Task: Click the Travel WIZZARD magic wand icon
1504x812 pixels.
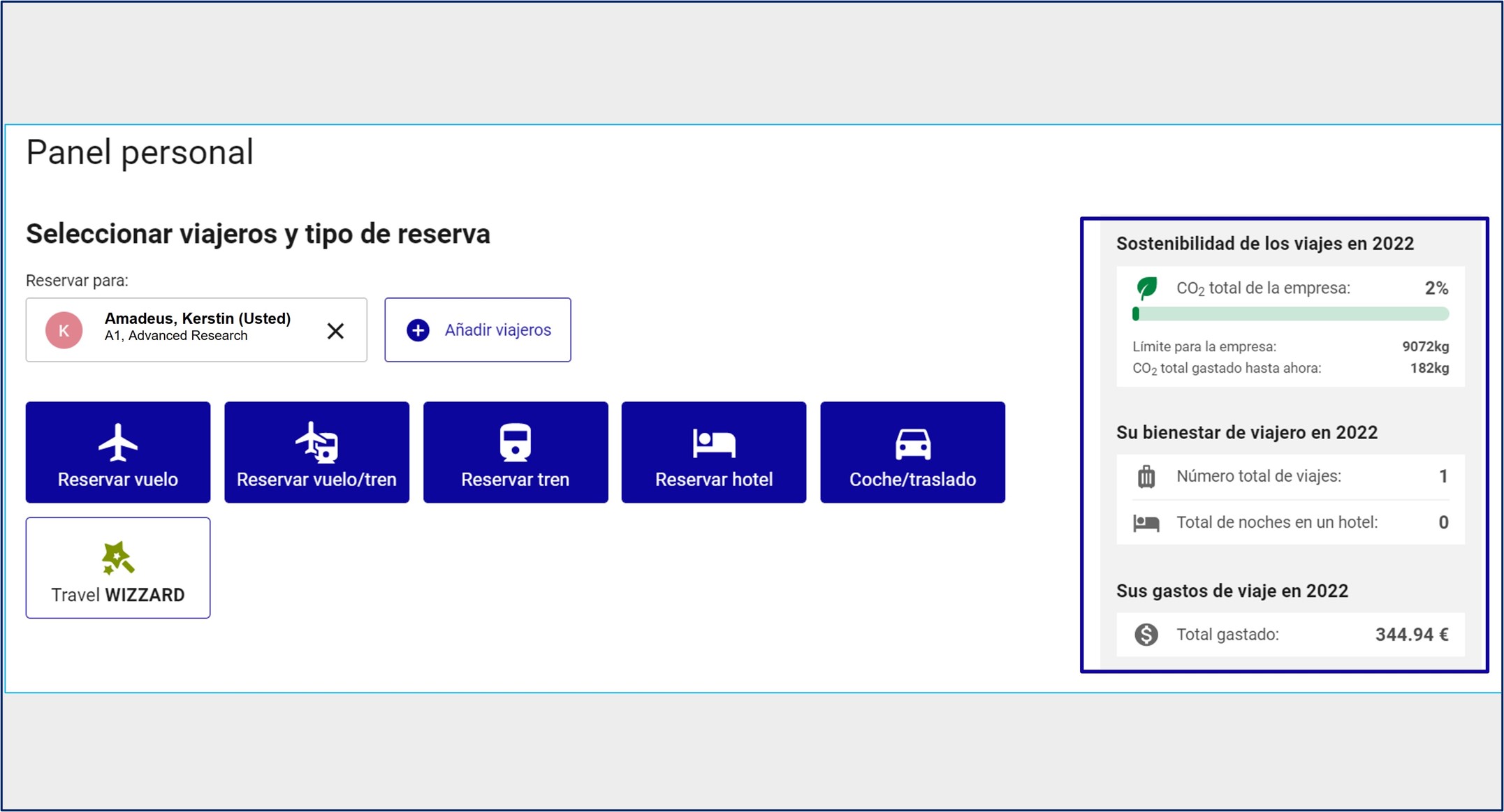Action: 117,559
